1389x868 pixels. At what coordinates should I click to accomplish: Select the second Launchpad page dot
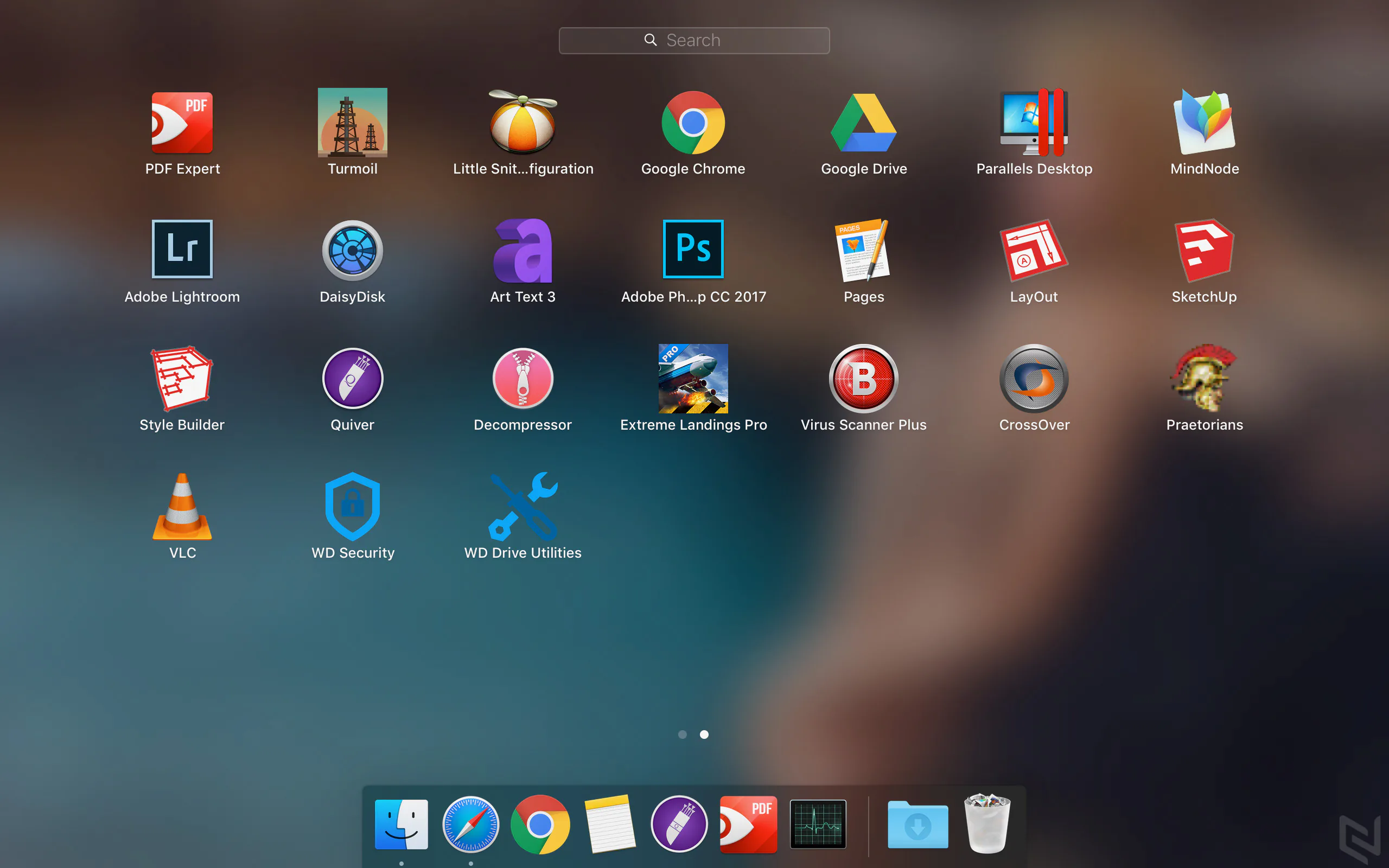click(x=704, y=734)
